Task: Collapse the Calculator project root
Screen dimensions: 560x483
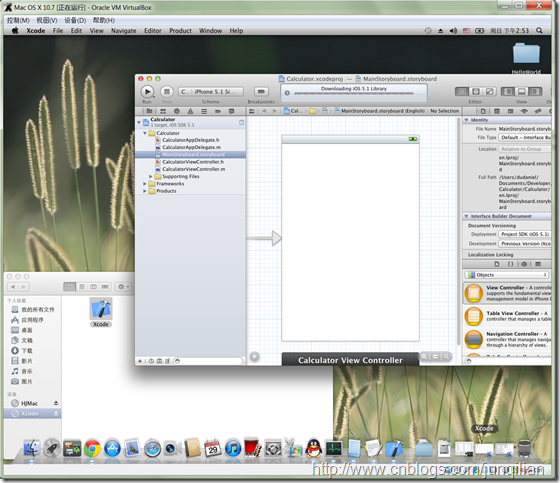Action: (x=139, y=122)
